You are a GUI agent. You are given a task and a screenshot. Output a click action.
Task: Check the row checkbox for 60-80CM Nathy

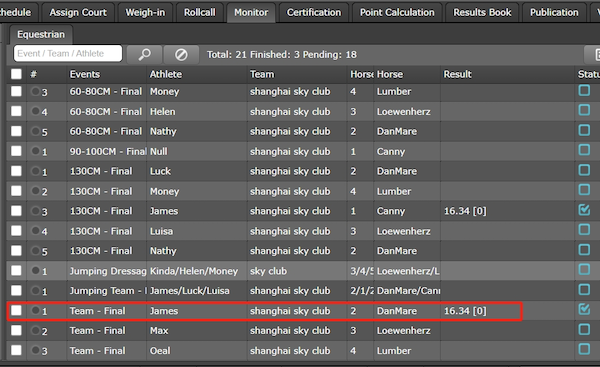(x=16, y=131)
